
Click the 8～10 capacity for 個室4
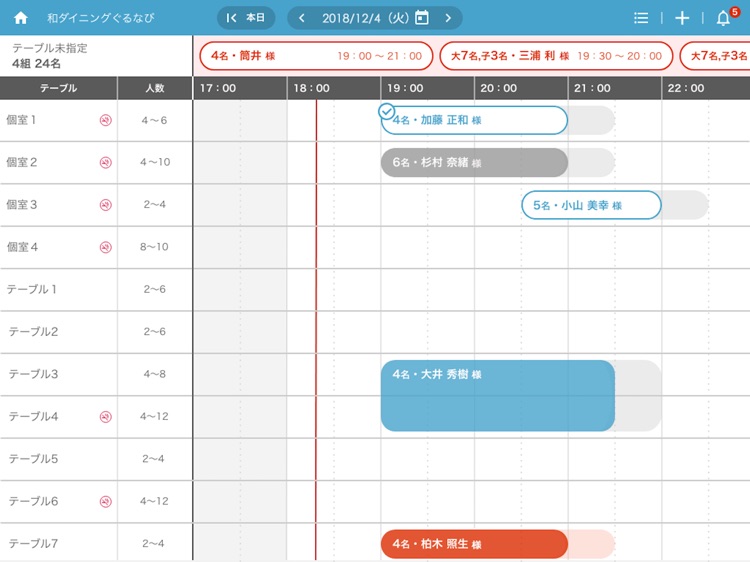coord(154,247)
